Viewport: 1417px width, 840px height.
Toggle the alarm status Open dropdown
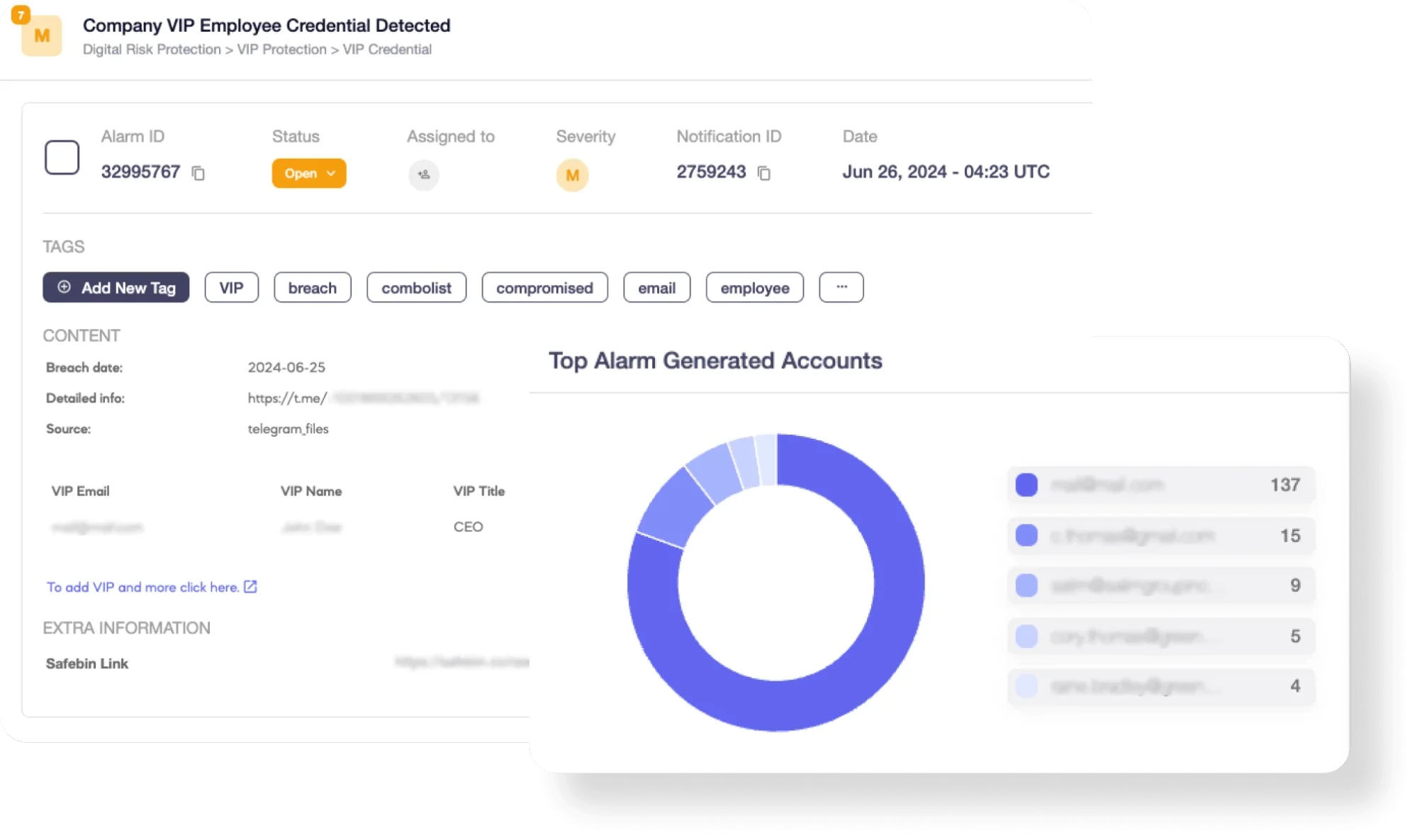pos(308,173)
